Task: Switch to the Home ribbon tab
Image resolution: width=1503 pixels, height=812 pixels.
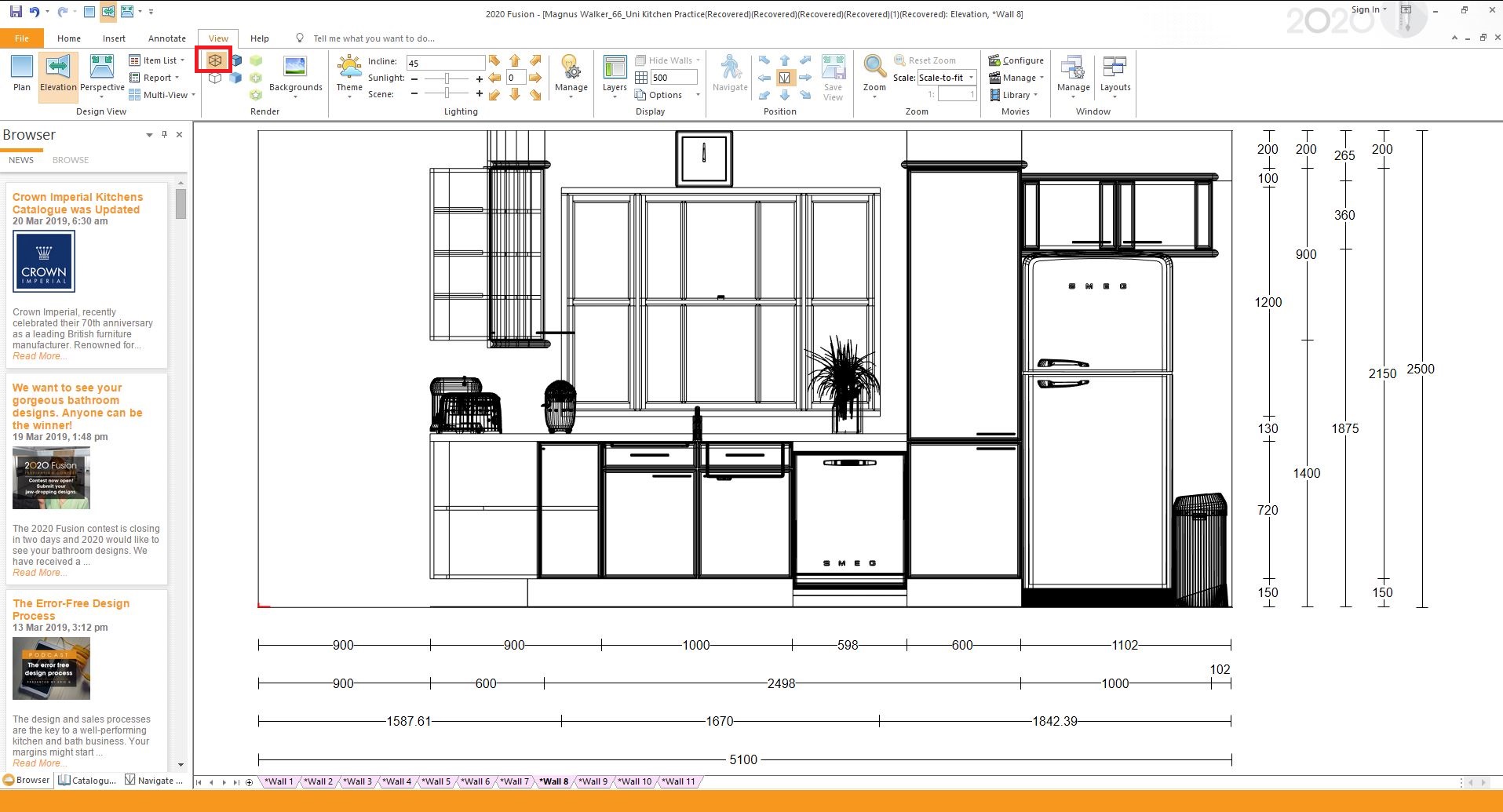Action: pyautogui.click(x=69, y=38)
